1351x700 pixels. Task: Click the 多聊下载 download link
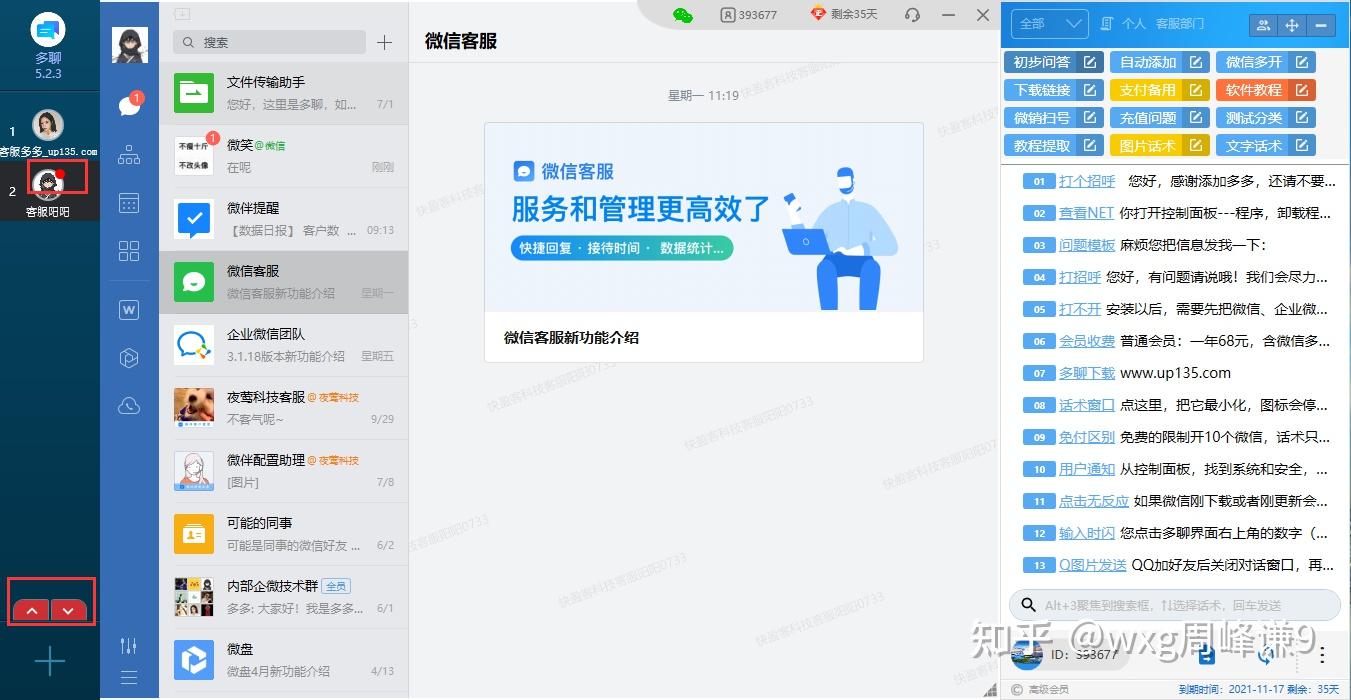point(1088,372)
